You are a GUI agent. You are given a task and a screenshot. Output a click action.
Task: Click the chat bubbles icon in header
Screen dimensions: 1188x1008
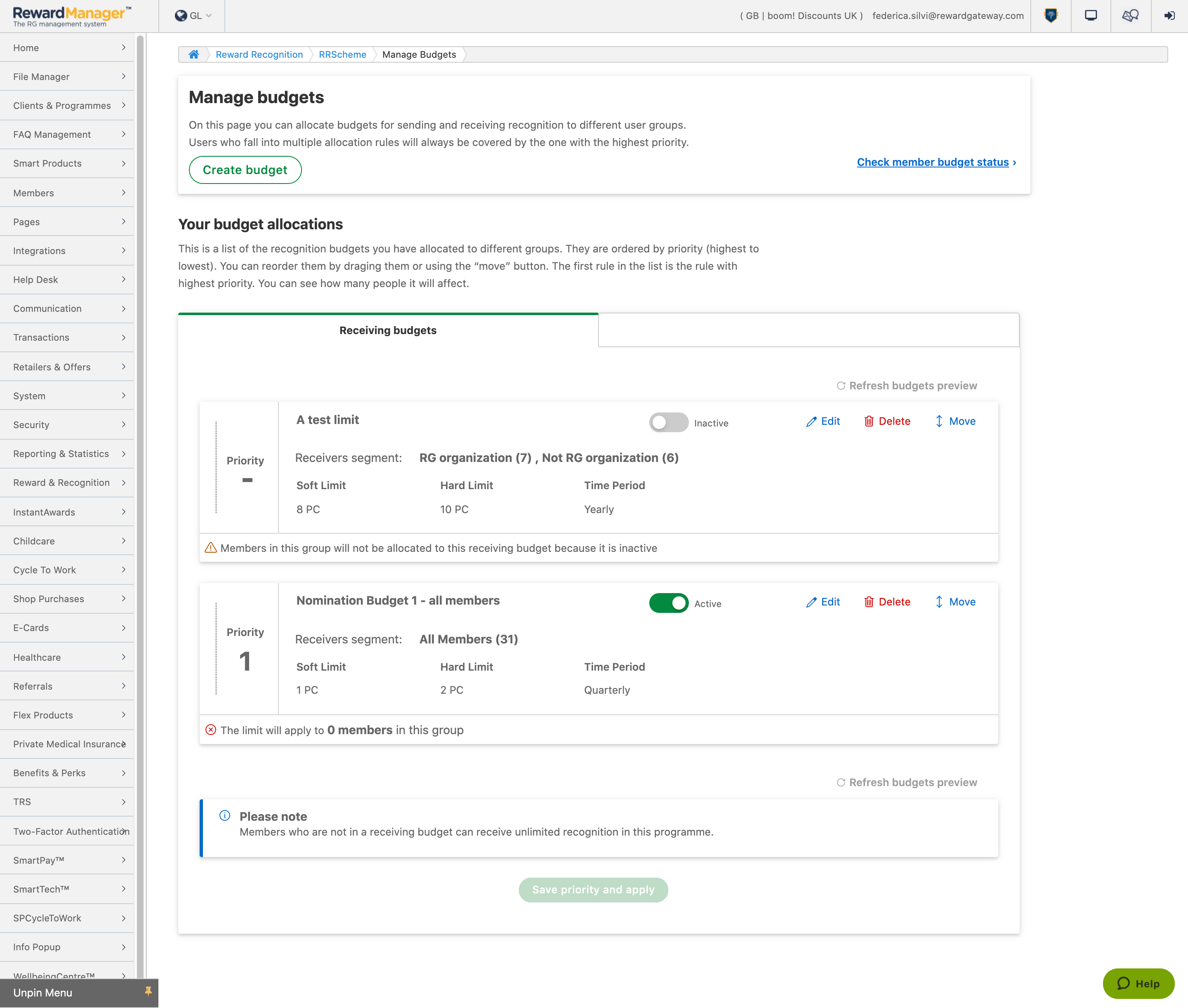pos(1130,16)
